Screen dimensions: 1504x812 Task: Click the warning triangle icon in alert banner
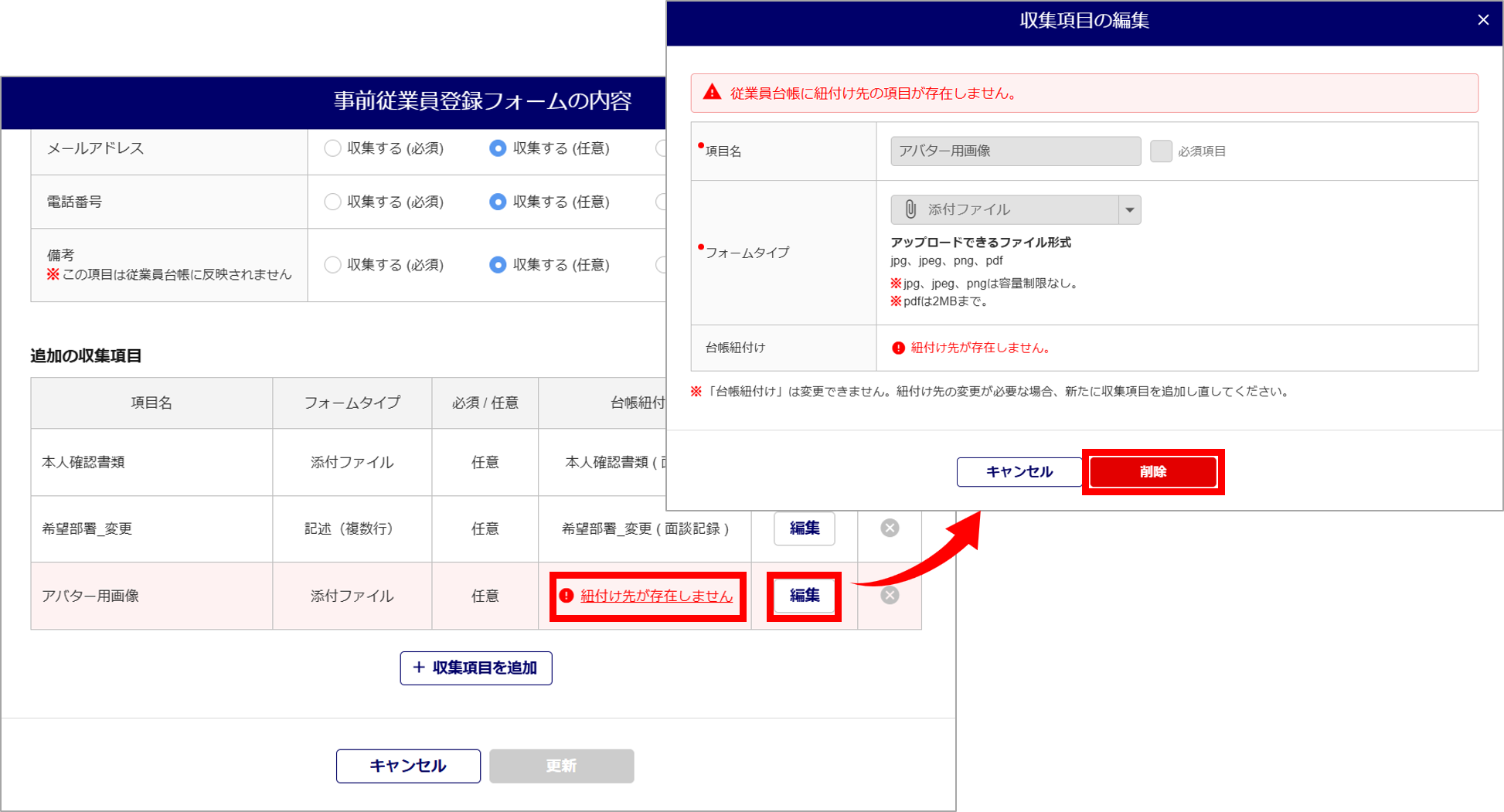712,93
